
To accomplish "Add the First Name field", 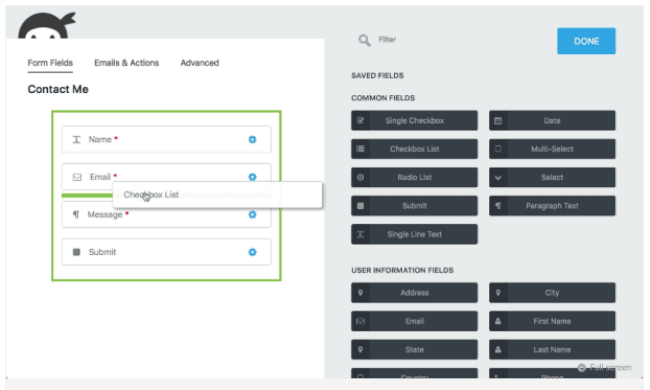I will click(x=552, y=321).
